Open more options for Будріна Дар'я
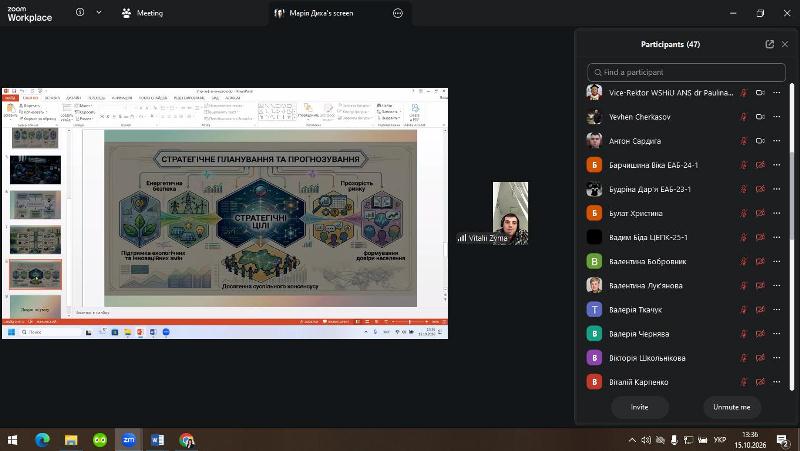The height and width of the screenshot is (451, 800). point(777,189)
